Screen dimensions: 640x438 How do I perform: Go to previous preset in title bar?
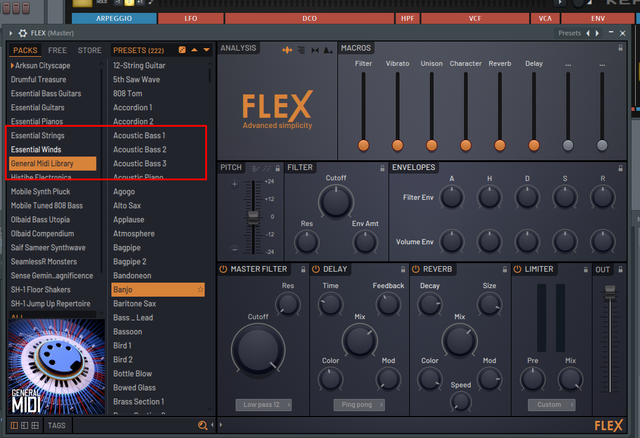tap(588, 33)
